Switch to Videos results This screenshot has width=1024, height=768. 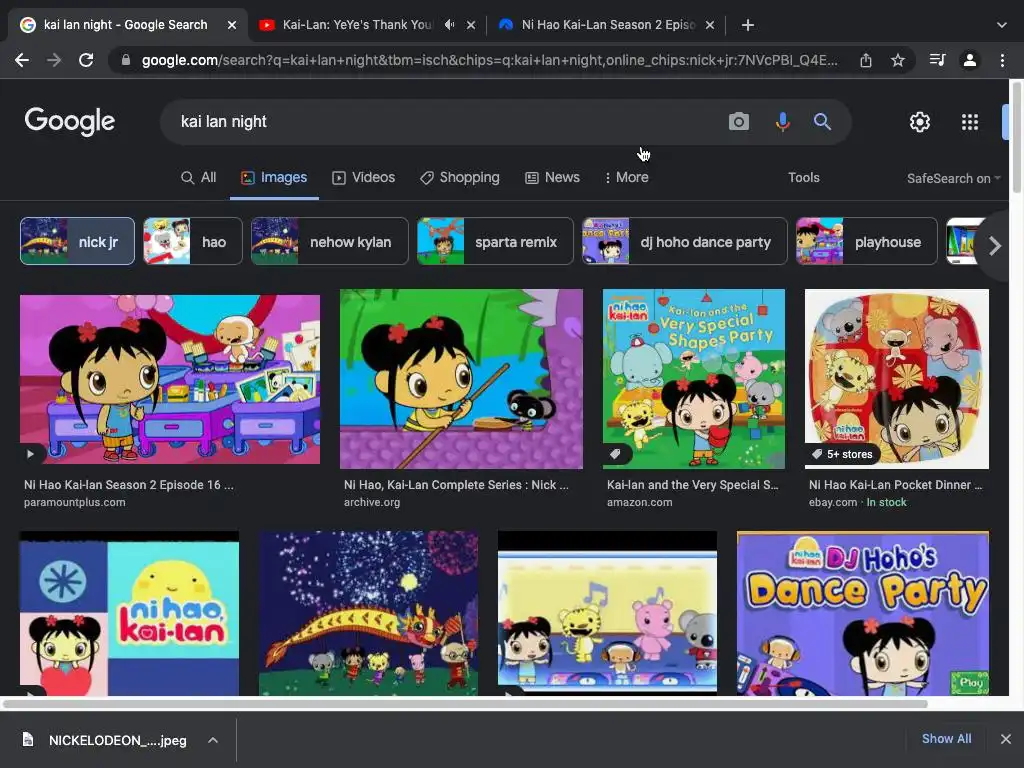tap(364, 178)
